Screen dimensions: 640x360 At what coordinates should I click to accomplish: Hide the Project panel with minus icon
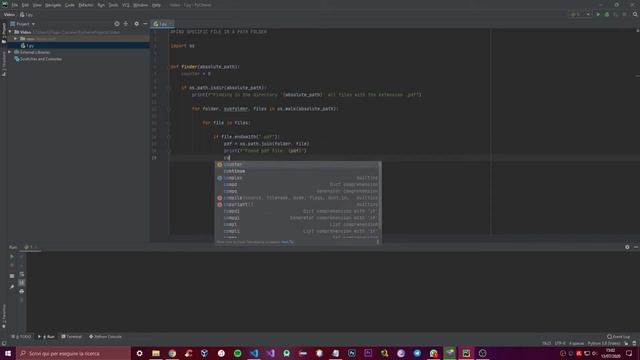pos(145,24)
